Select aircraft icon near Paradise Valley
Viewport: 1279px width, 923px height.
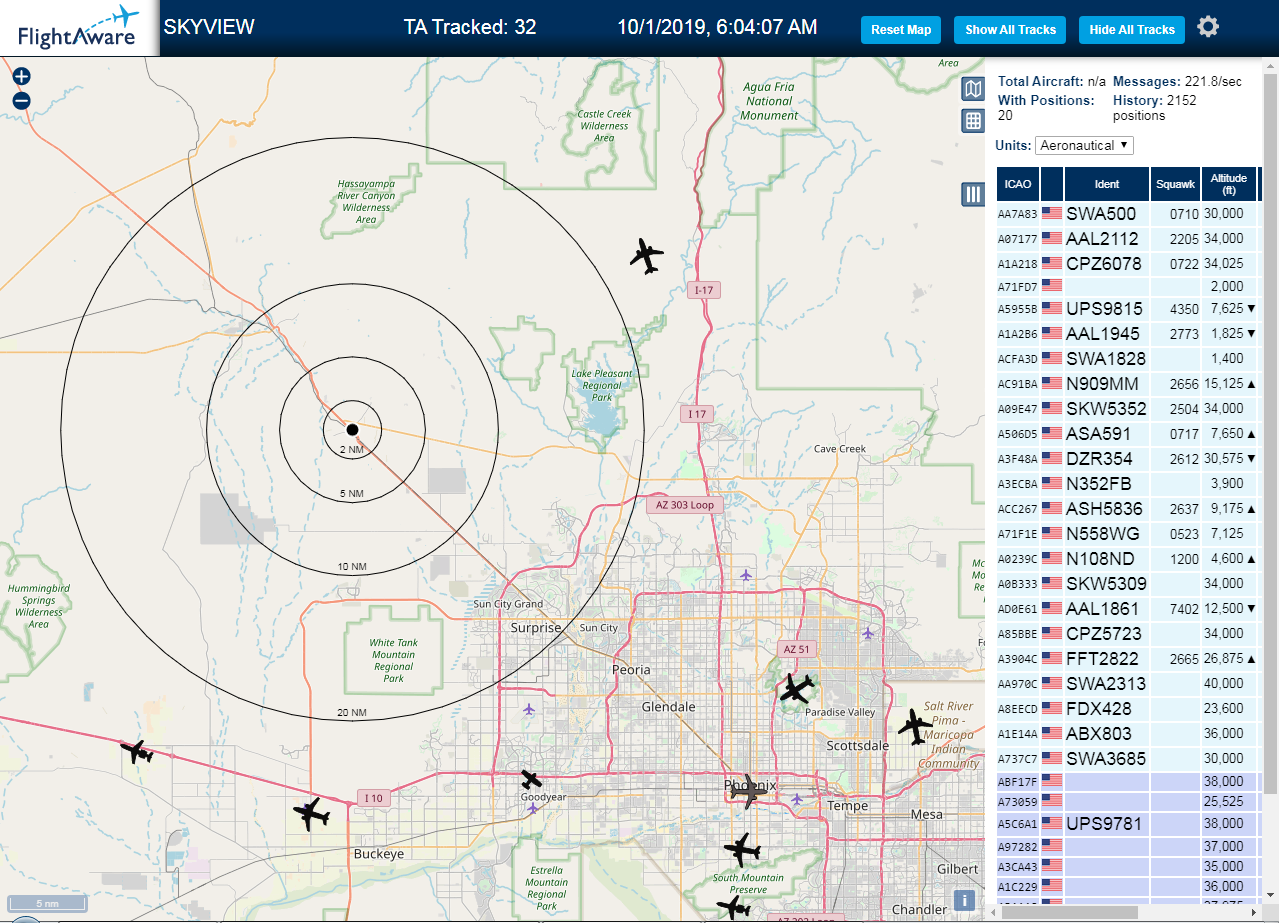(x=797, y=689)
